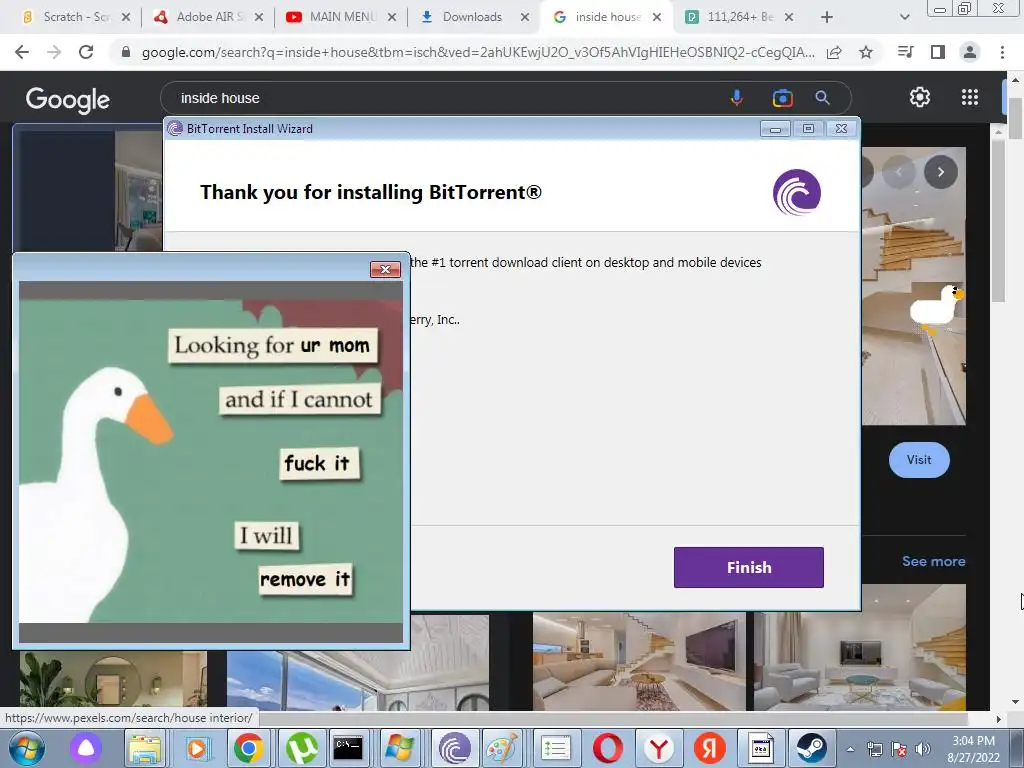Image resolution: width=1024 pixels, height=768 pixels.
Task: Expand the tab search dropdown arrow
Action: pyautogui.click(x=904, y=17)
